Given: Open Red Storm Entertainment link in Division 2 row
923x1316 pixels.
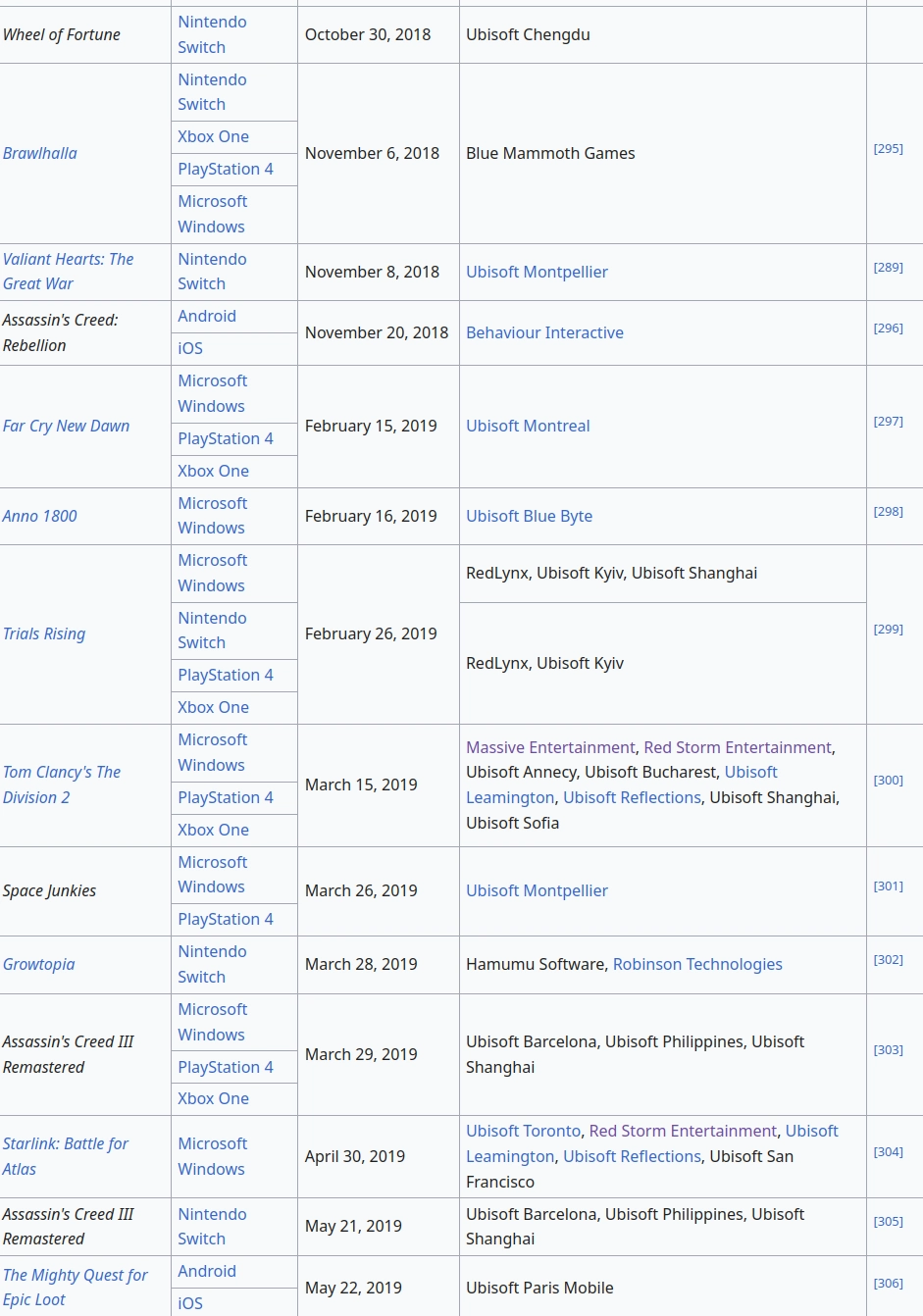Looking at the screenshot, I should [x=738, y=747].
